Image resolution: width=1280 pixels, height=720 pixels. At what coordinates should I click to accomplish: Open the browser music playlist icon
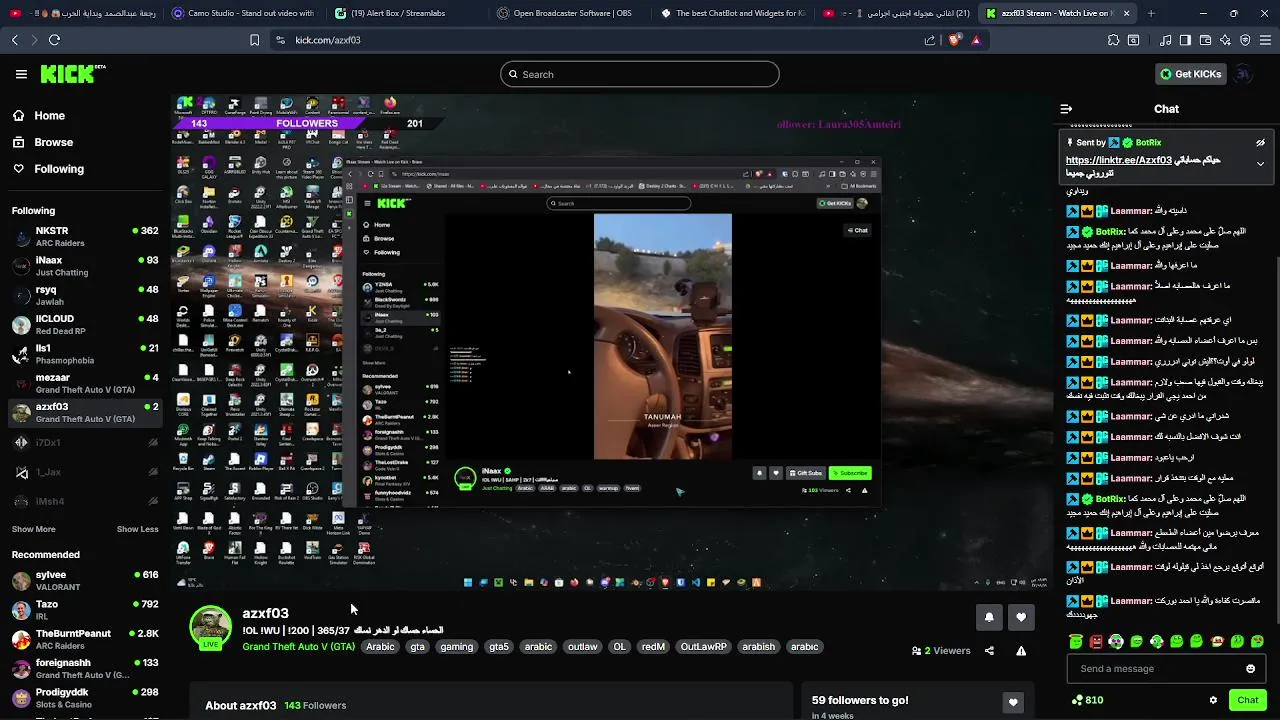coord(1165,40)
